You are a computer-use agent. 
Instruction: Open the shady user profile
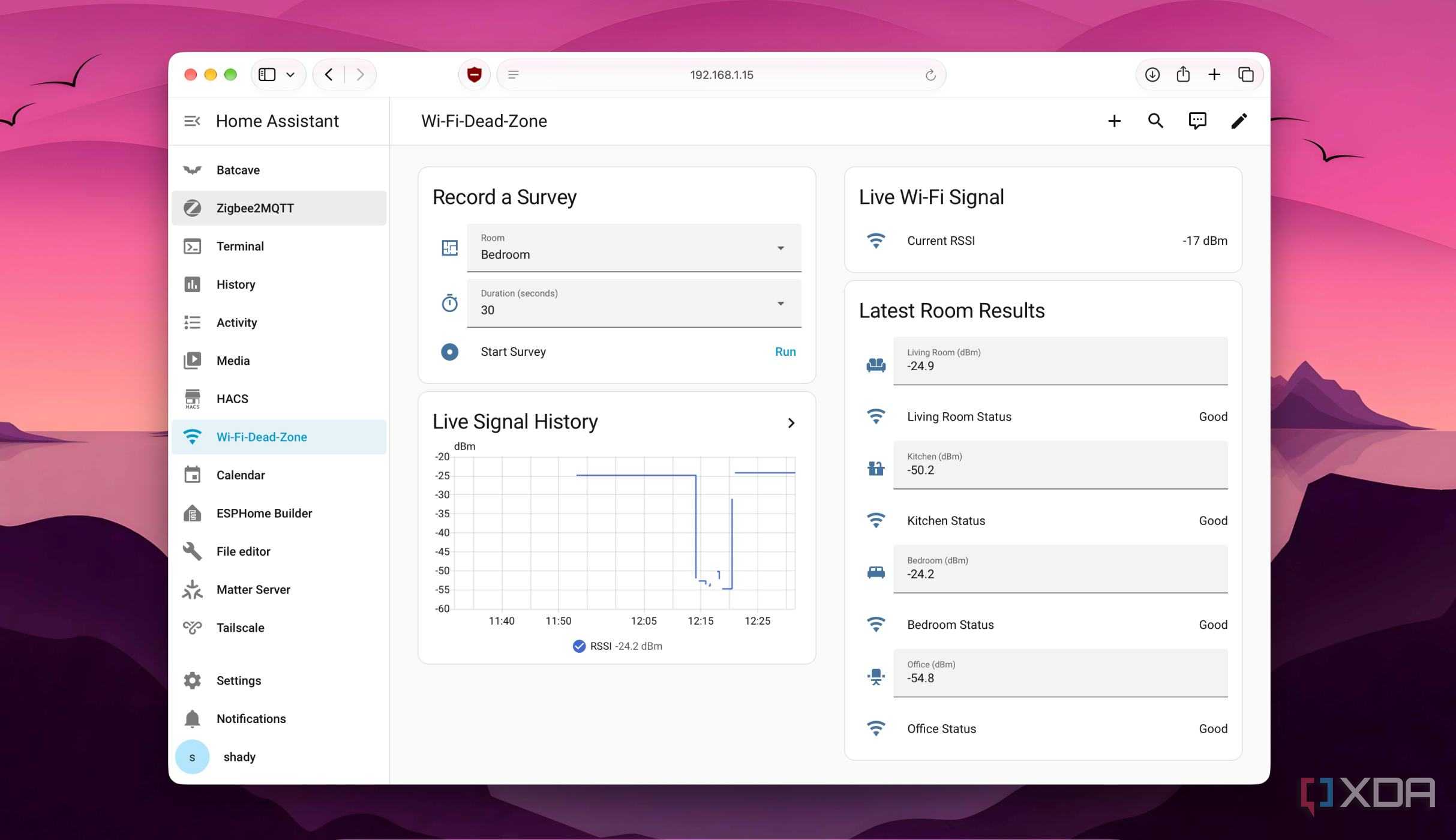279,757
